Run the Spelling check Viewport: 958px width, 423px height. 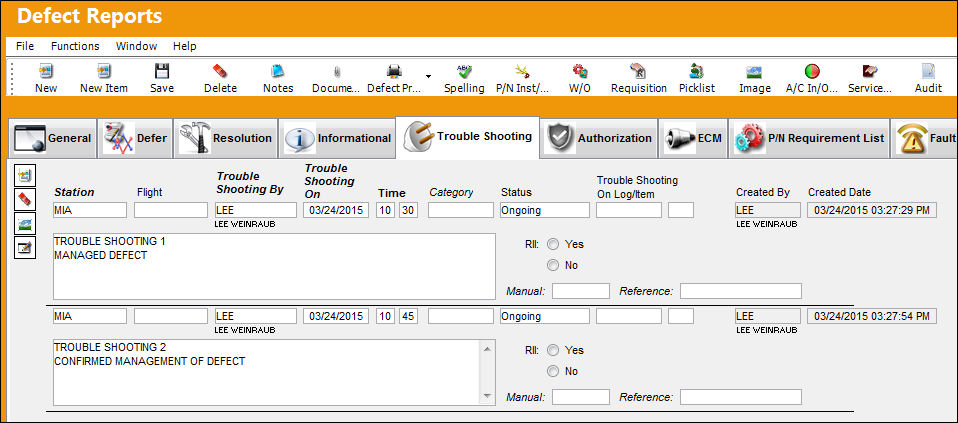point(464,72)
